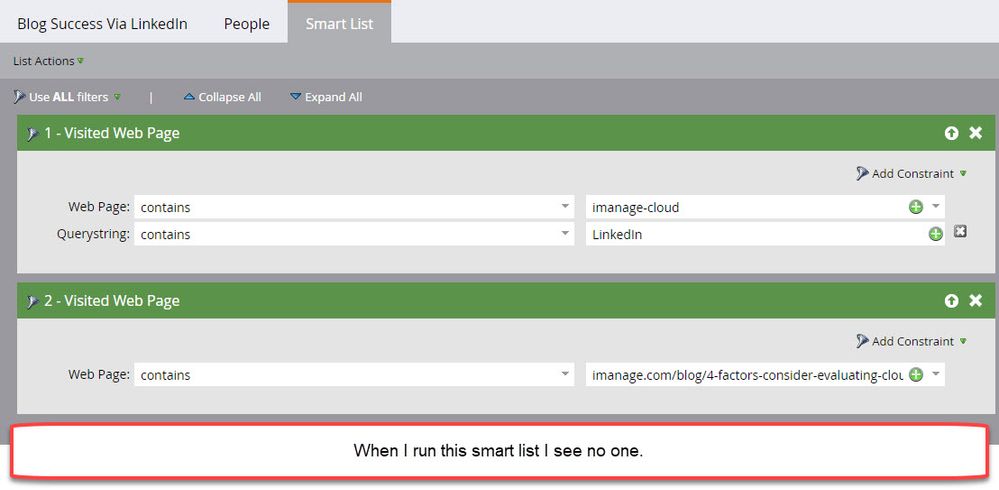The image size is (999, 490).
Task: Open the List Actions menu
Action: pos(48,61)
